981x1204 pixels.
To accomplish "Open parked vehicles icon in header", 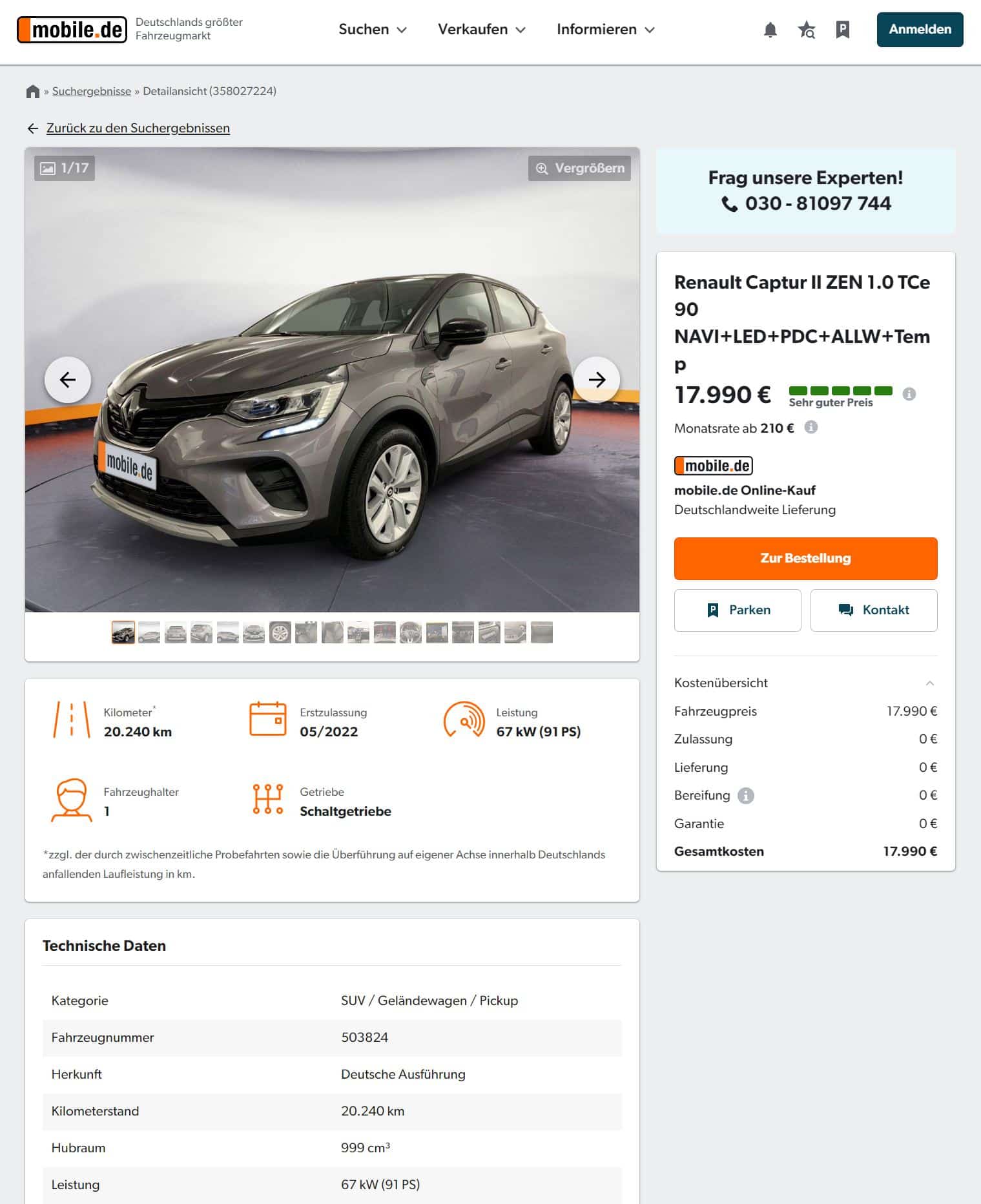I will pos(842,30).
